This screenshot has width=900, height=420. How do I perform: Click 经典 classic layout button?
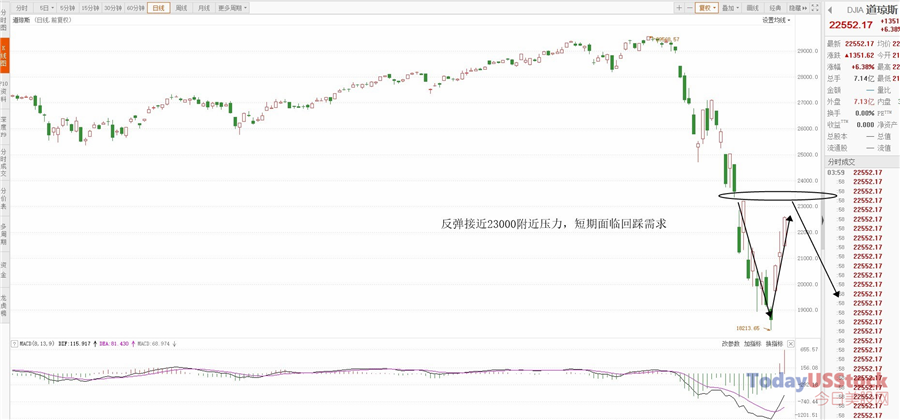tap(775, 8)
